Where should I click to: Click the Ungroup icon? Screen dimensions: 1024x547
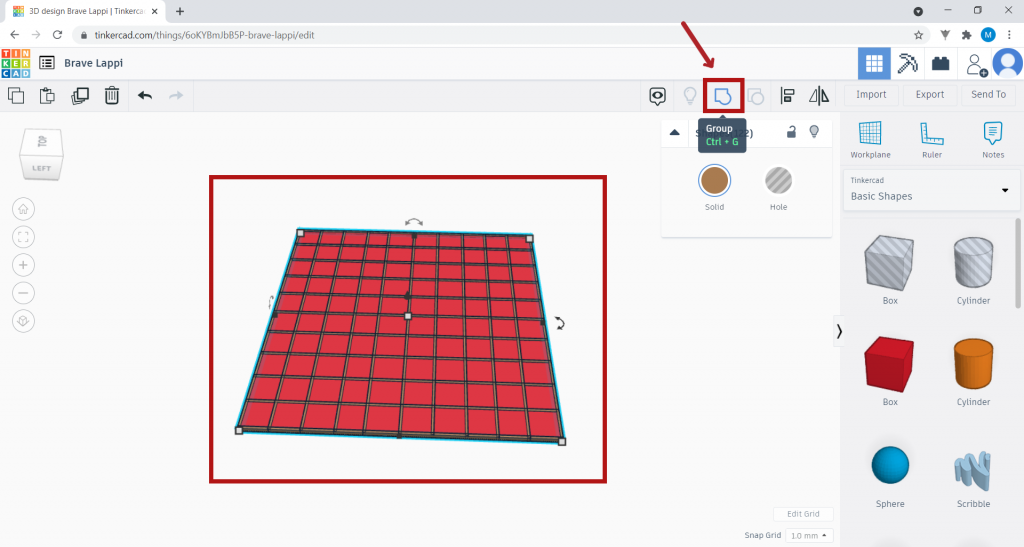[756, 96]
